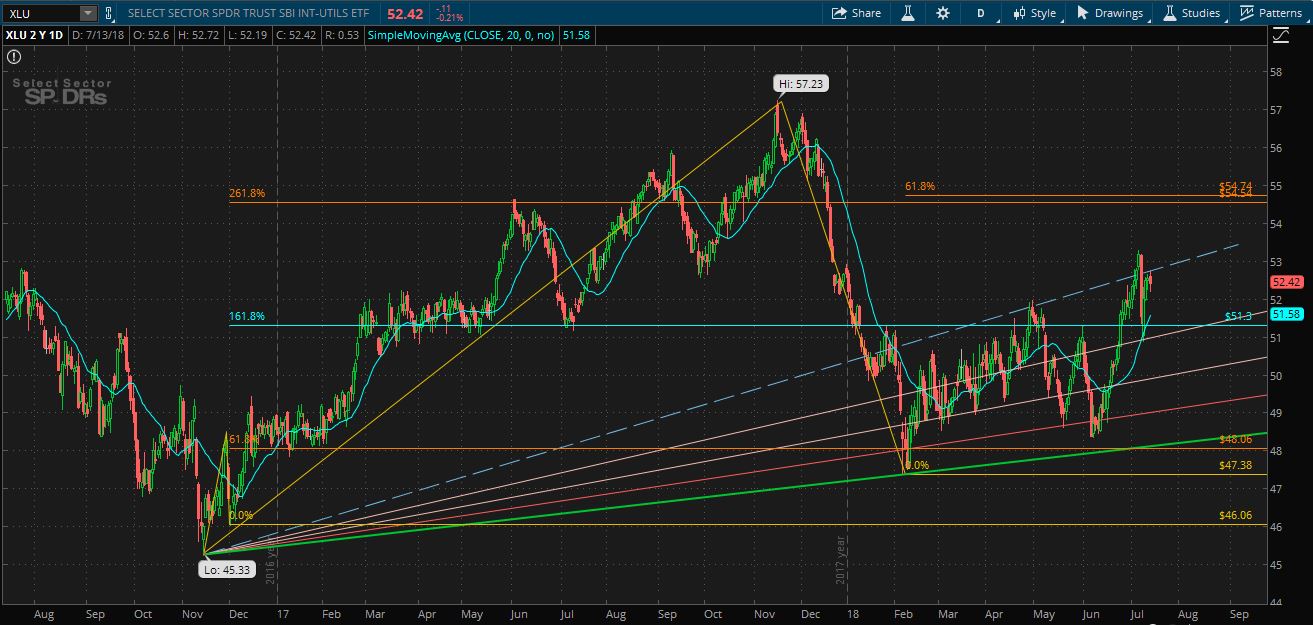
Task: Click the $51.3 level label
Action: click(1238, 317)
